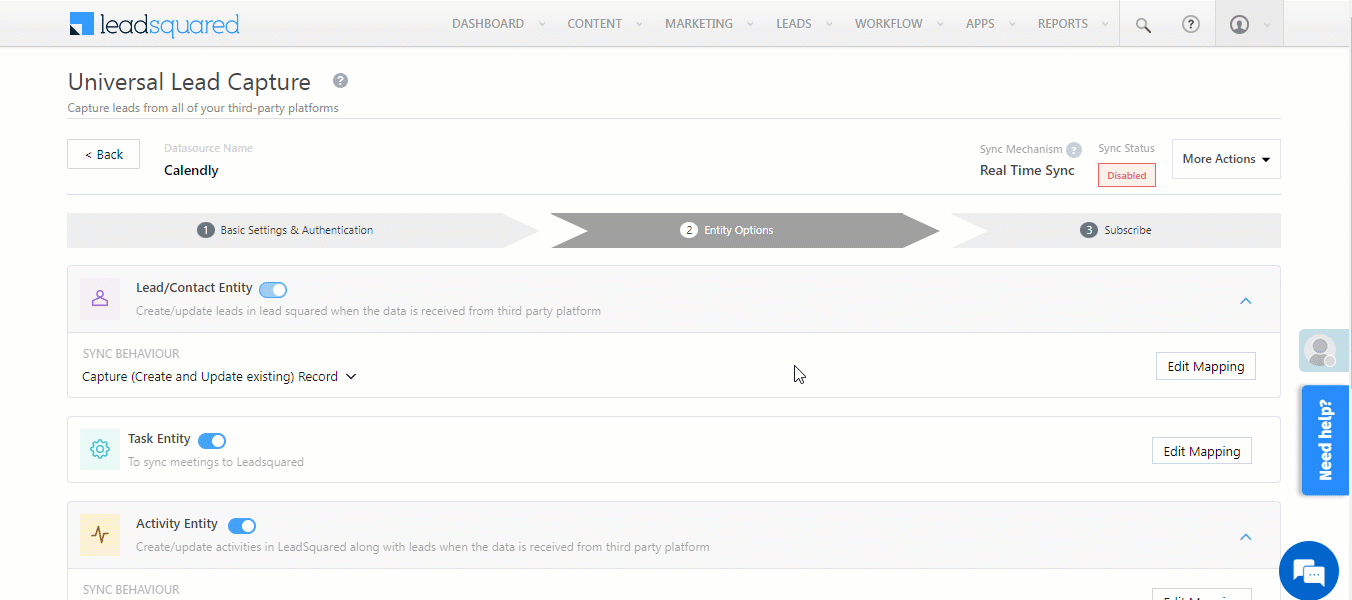
Task: Open the Sync Behaviour record dropdown
Action: 349,376
